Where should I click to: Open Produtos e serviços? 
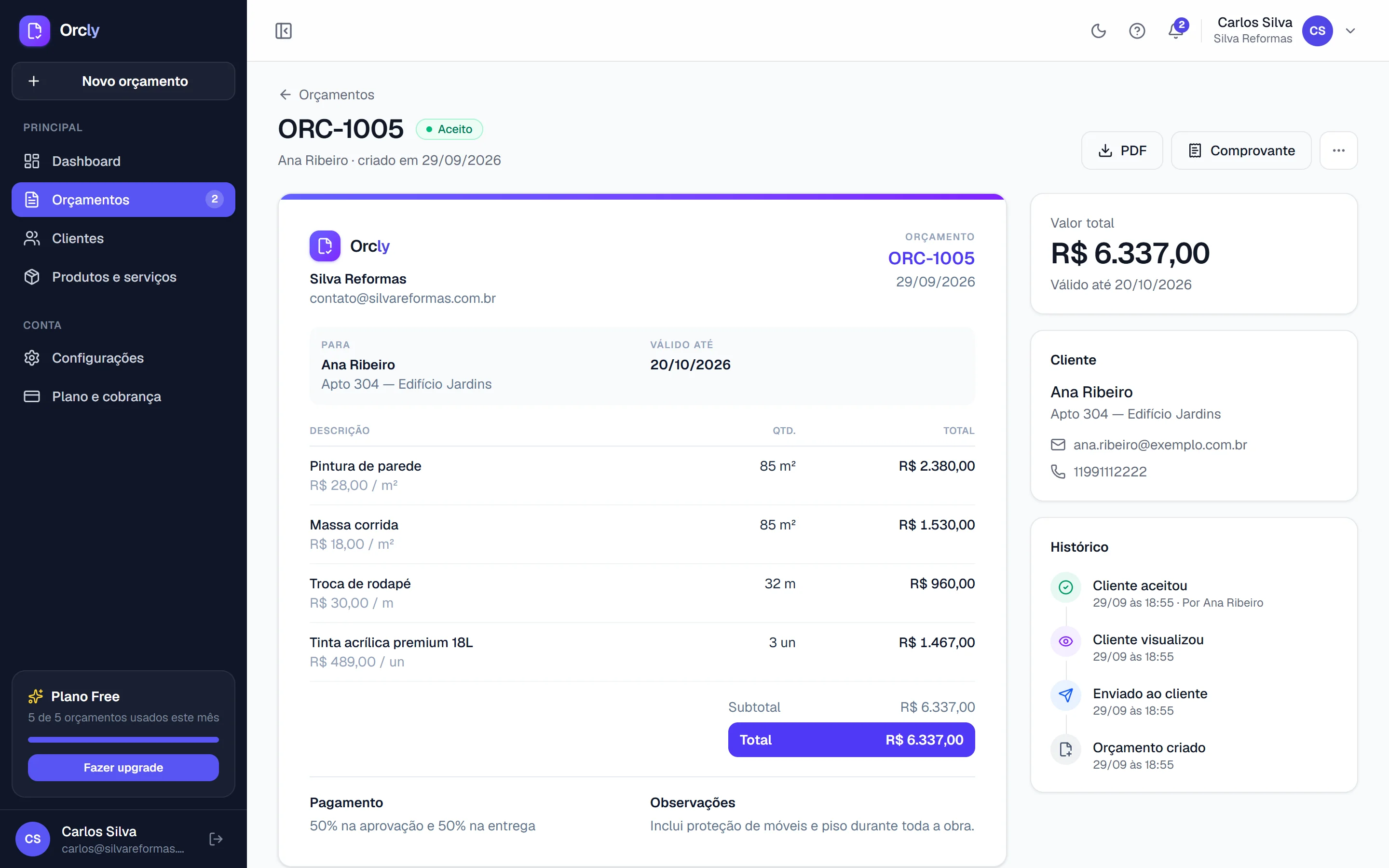123,277
